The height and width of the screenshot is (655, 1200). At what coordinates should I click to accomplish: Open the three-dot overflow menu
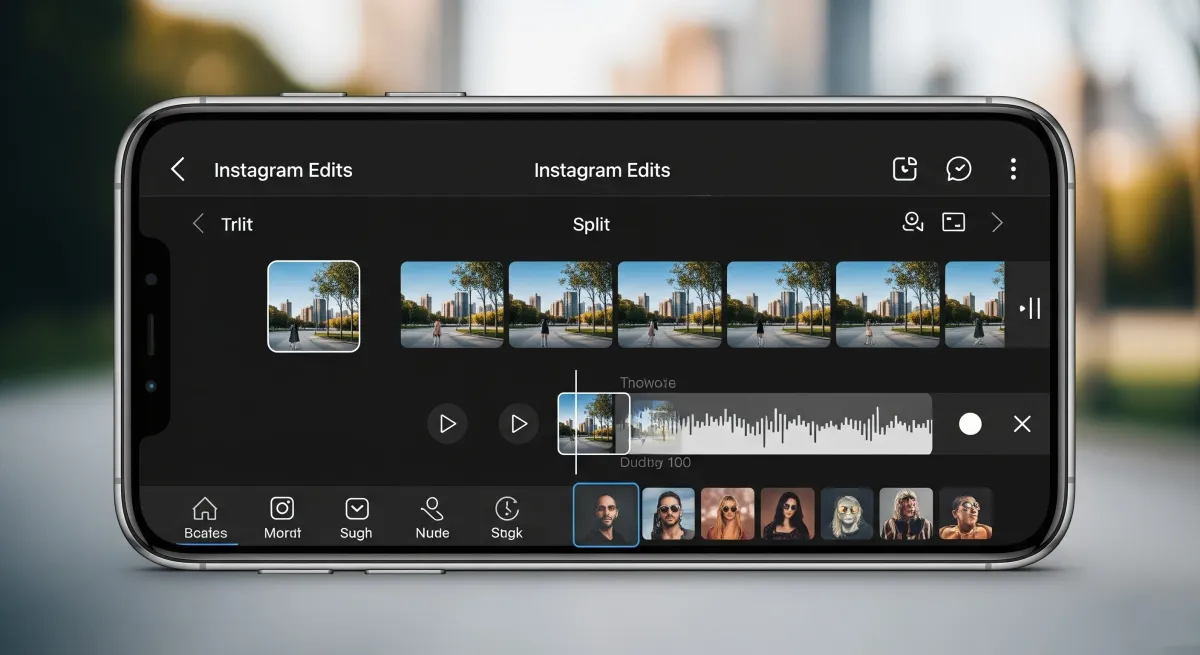point(1013,169)
